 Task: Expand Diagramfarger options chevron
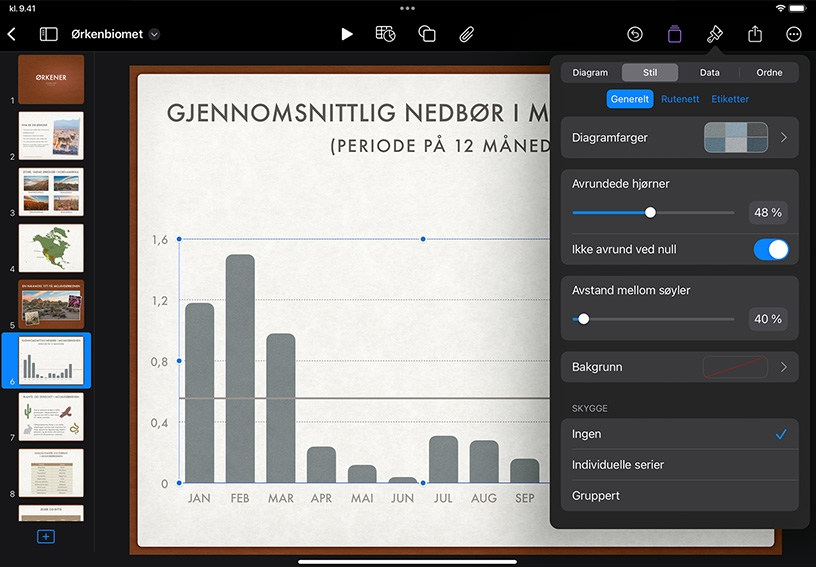[x=784, y=137]
